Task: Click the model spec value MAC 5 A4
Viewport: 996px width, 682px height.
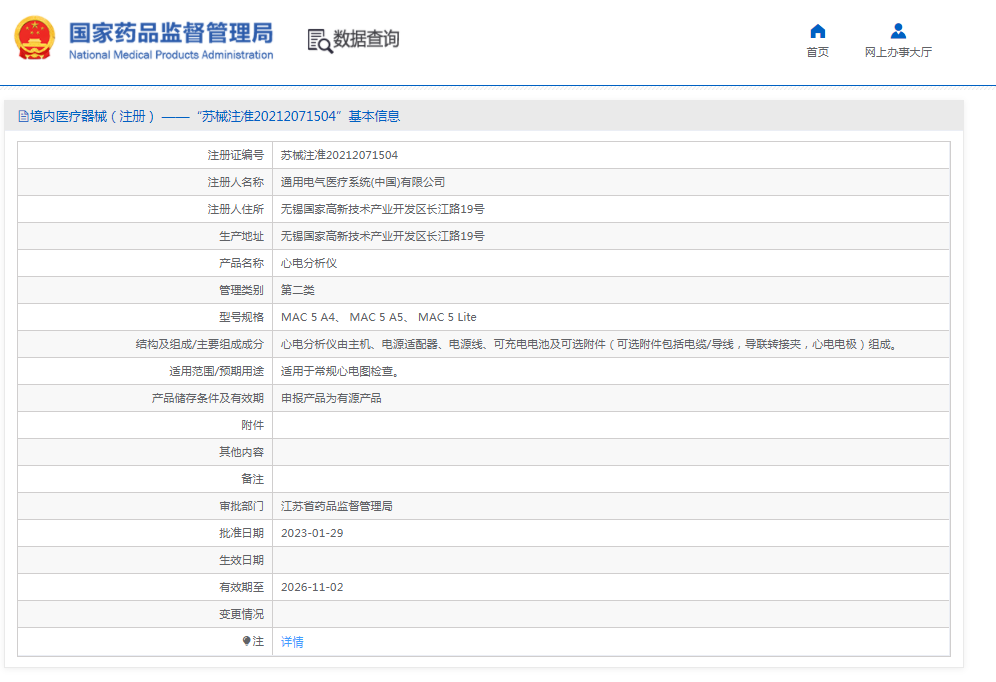Action: 309,317
